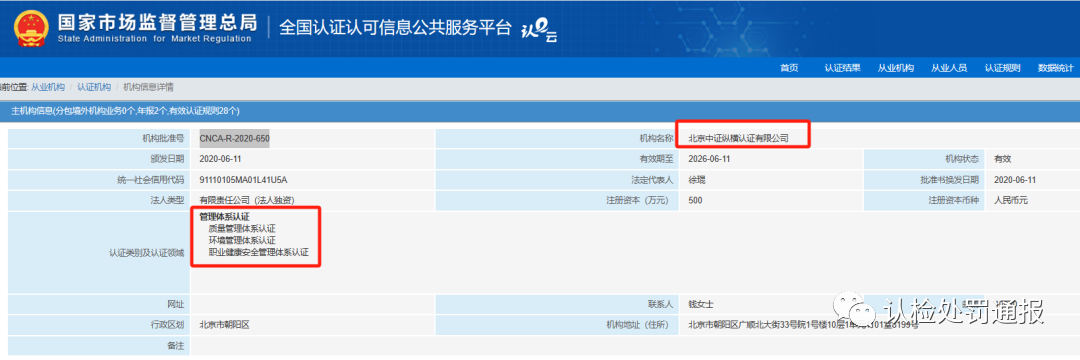Click the 统一社会信用代码 label

pos(151,180)
